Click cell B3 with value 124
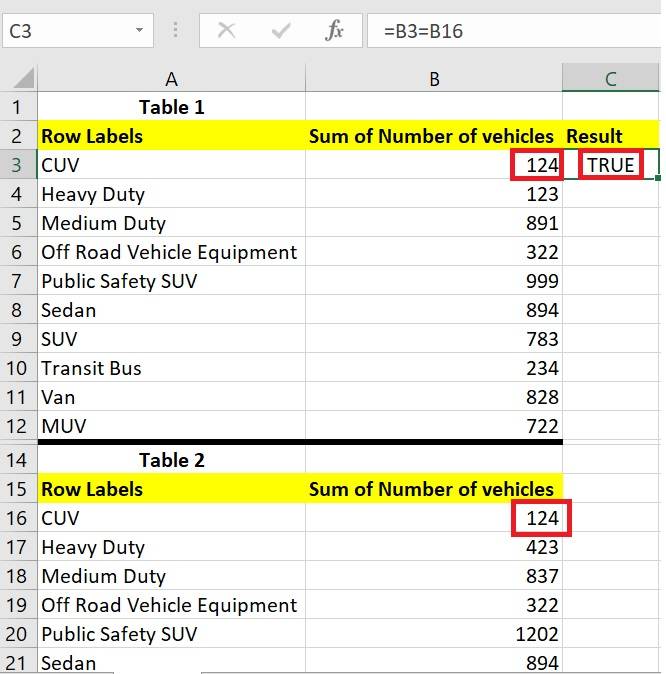The width and height of the screenshot is (666, 674). [x=433, y=165]
